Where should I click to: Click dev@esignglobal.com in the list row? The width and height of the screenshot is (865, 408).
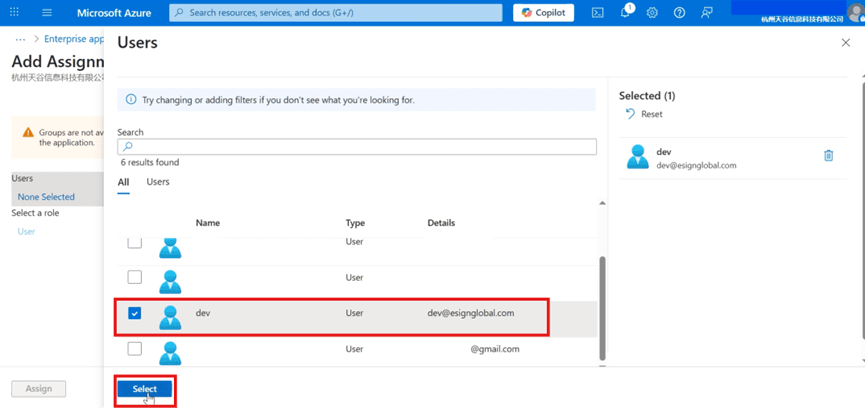pyautogui.click(x=471, y=313)
